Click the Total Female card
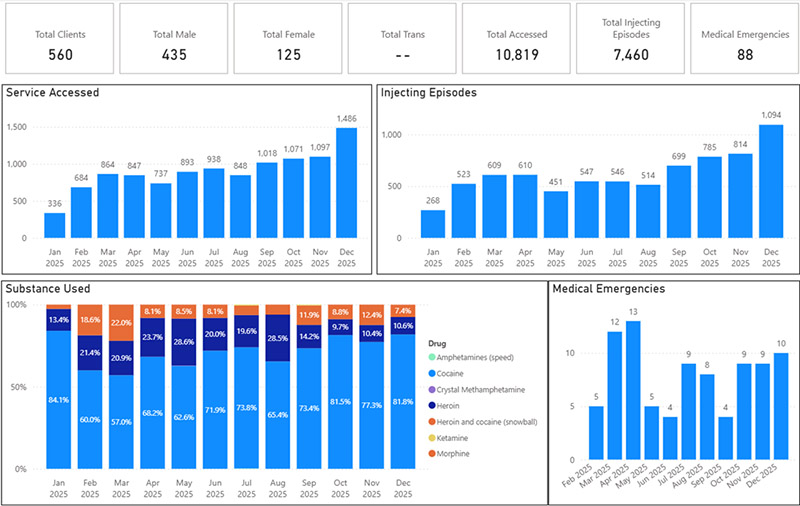 288,39
